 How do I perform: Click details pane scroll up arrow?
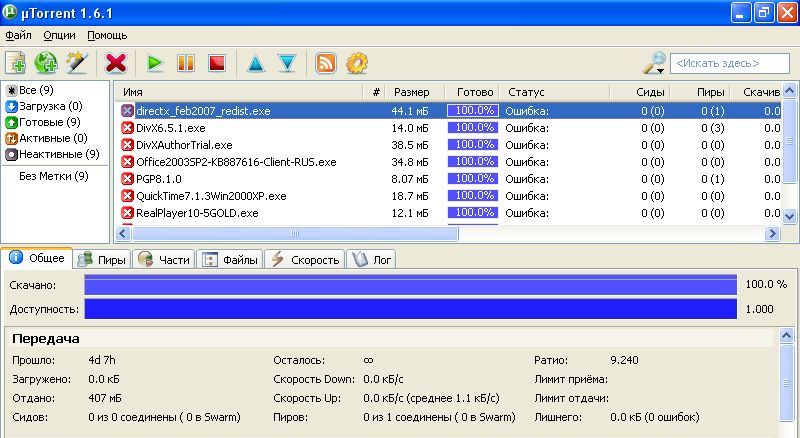pos(786,335)
